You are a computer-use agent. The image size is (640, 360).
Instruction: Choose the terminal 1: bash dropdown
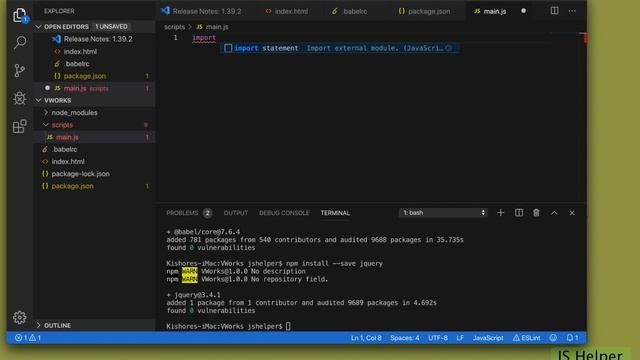point(443,213)
